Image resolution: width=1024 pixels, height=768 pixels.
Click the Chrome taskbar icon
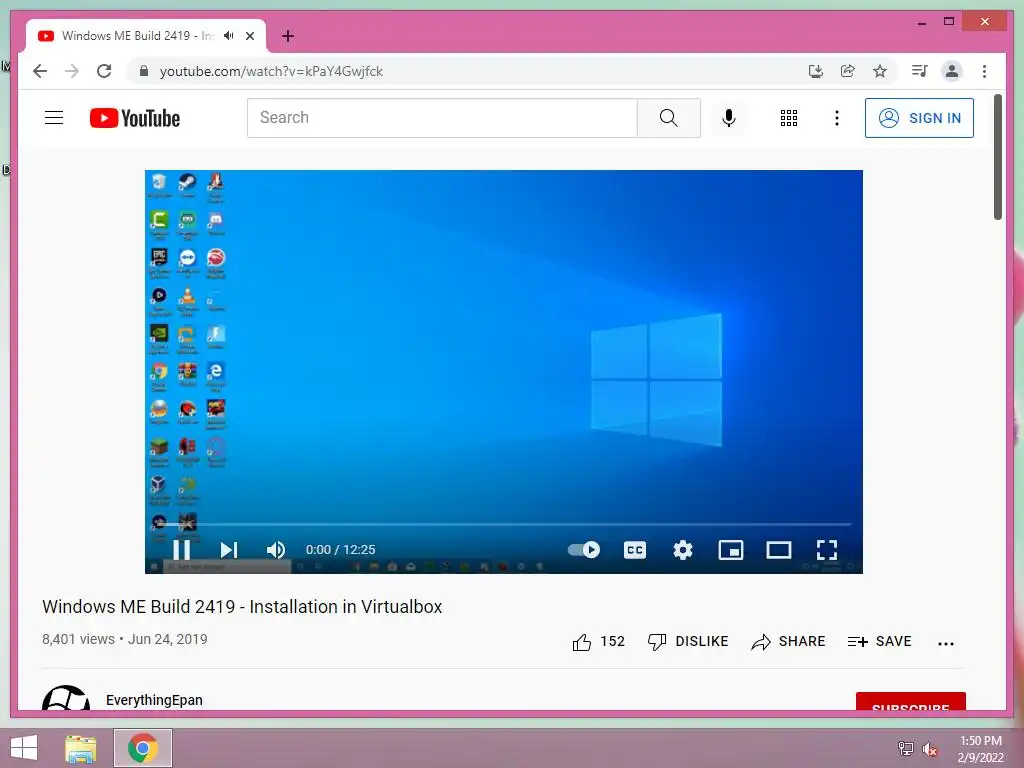tap(143, 748)
